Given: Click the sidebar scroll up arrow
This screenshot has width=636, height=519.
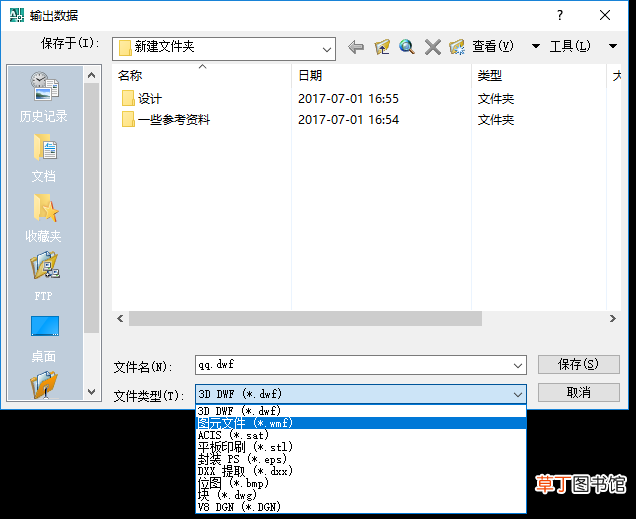Looking at the screenshot, I should pos(92,75).
